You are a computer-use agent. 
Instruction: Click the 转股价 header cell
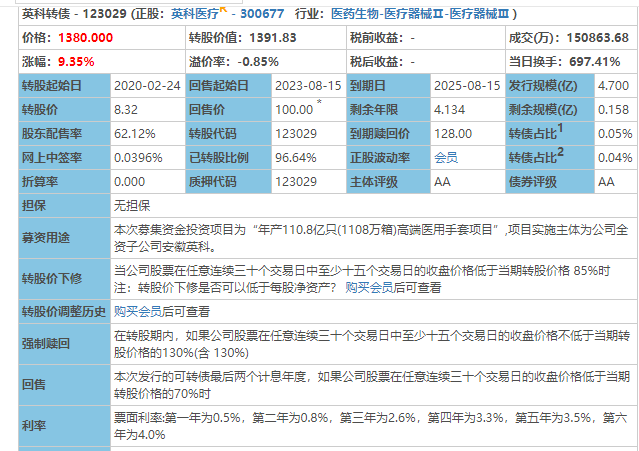click(64, 110)
